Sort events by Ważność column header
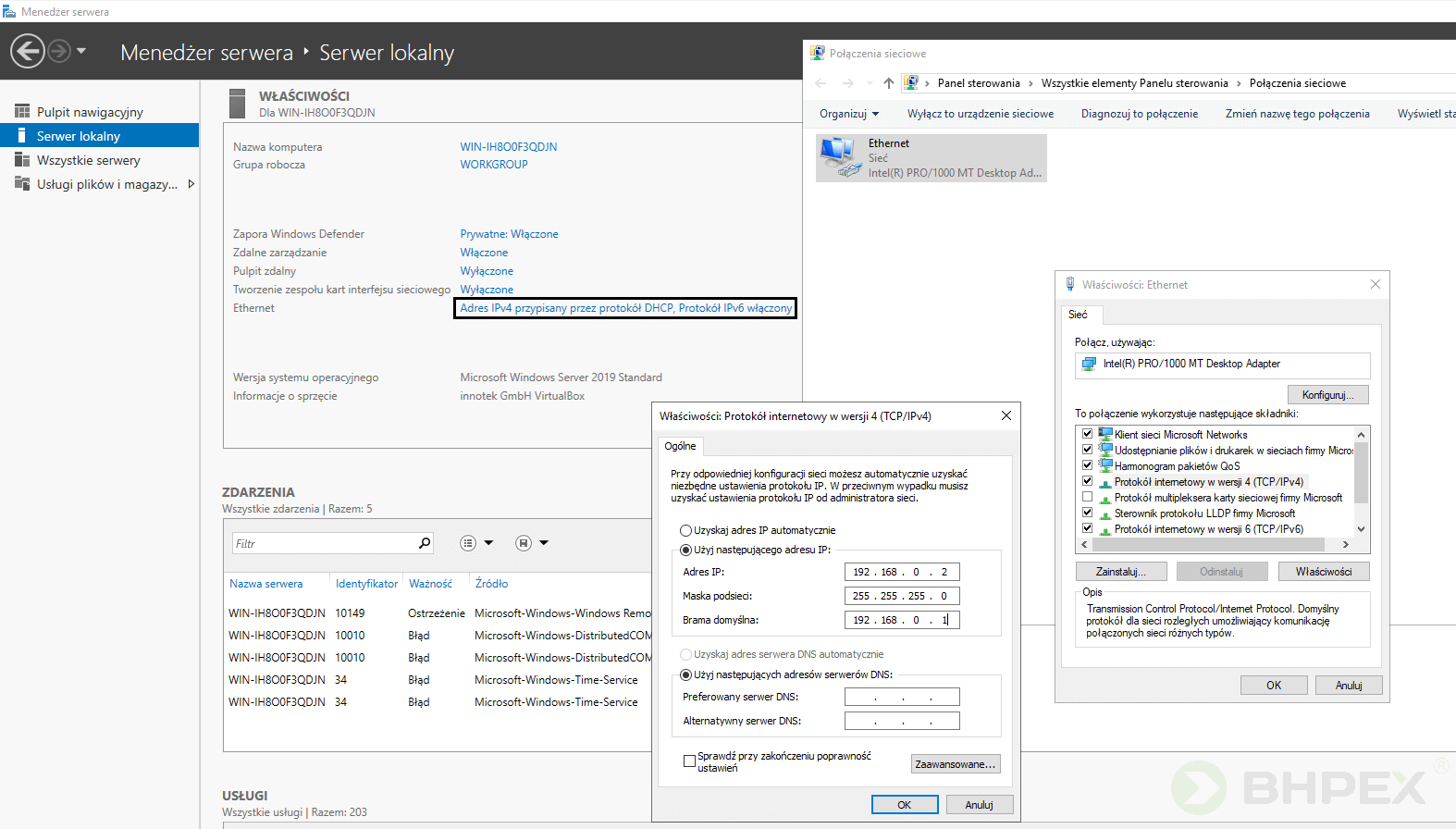Image resolution: width=1456 pixels, height=829 pixels. [x=431, y=584]
